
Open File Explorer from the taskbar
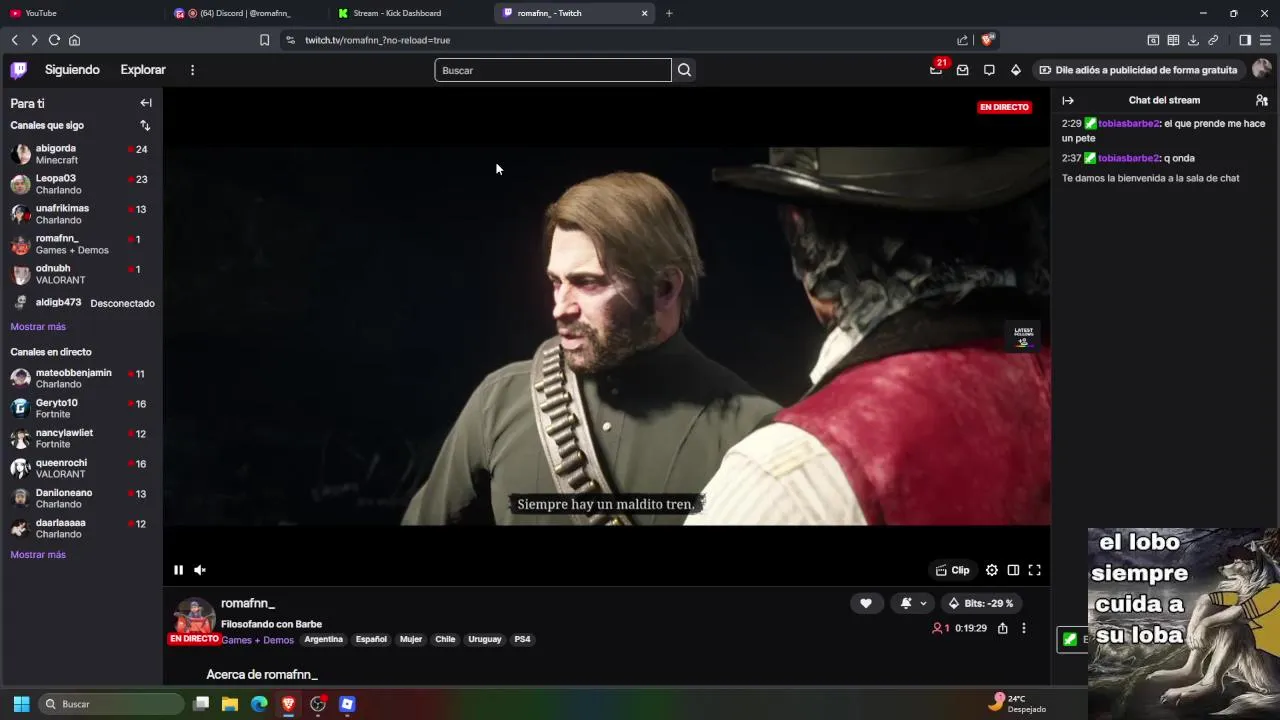pos(230,704)
